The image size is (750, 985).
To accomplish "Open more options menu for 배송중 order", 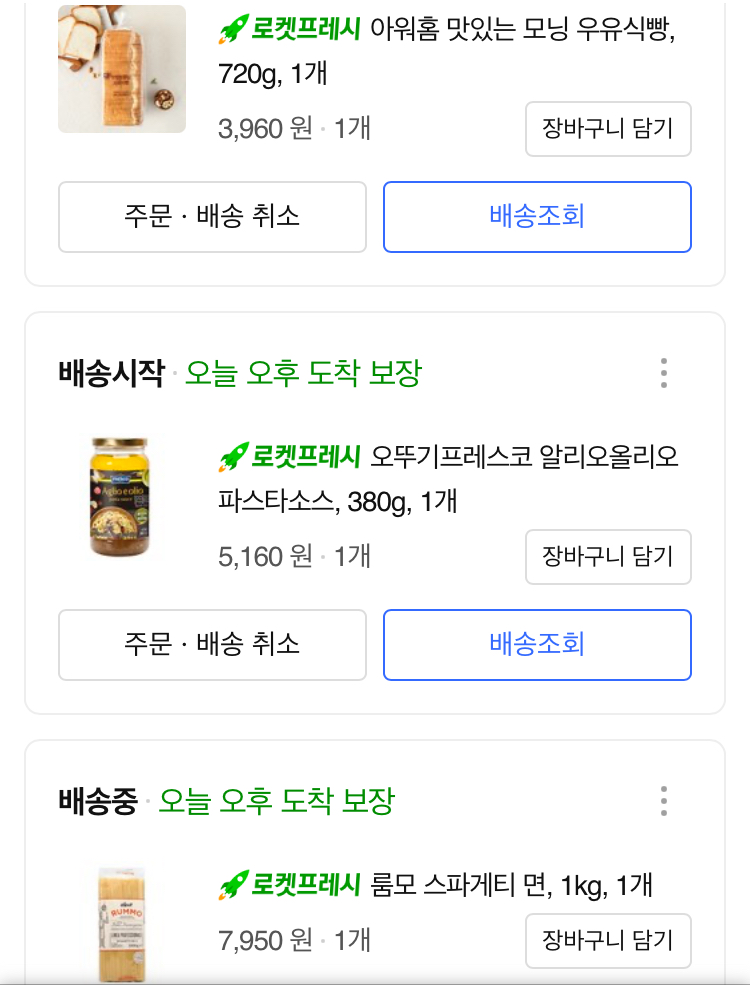I will point(663,801).
